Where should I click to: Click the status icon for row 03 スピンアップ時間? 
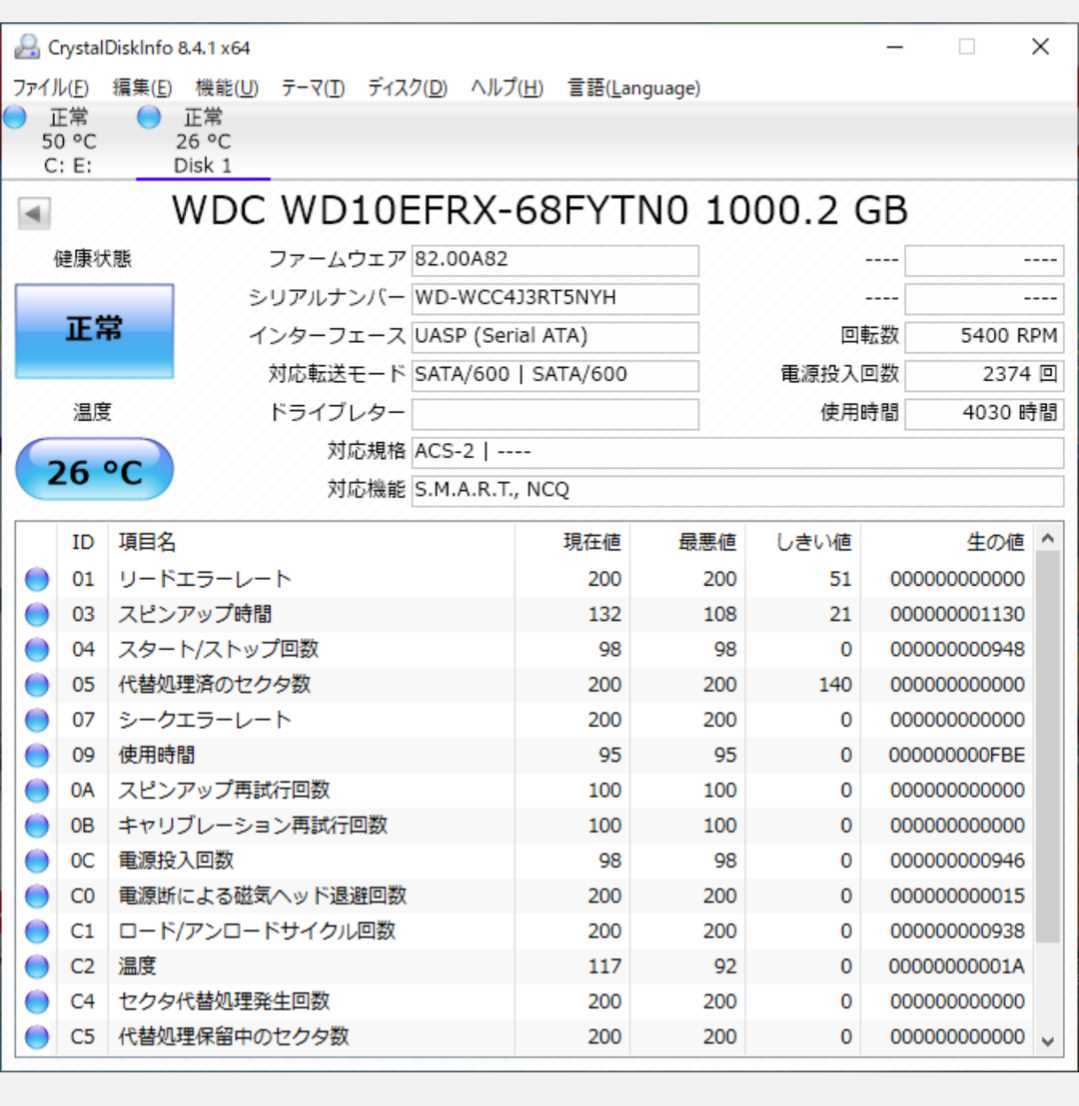tap(37, 614)
